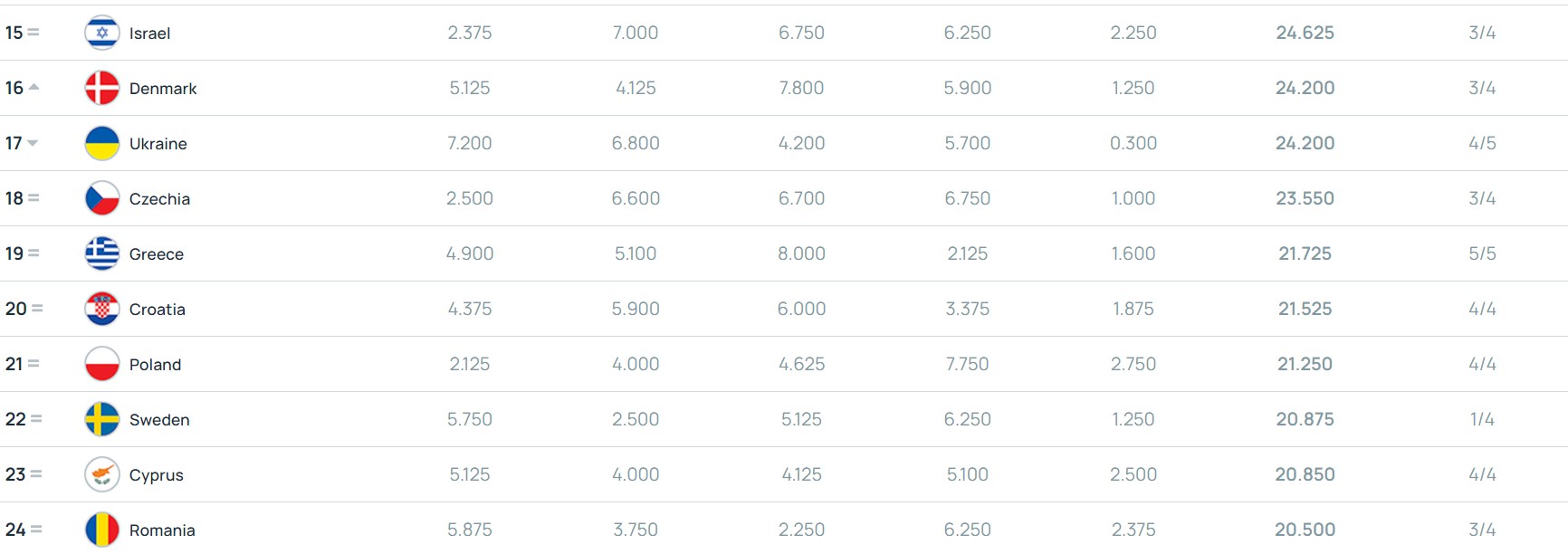Click the Croatia flag icon

102,309
